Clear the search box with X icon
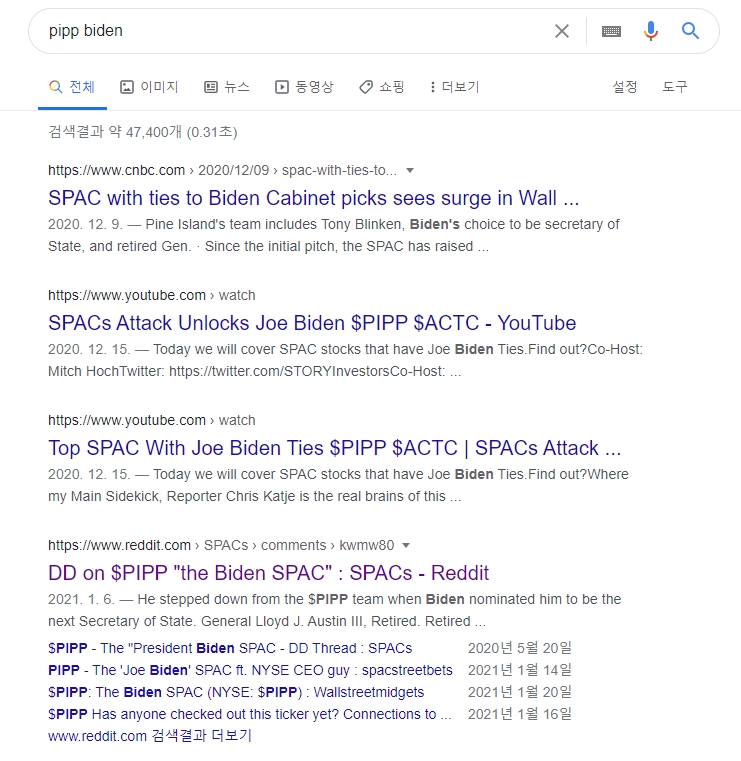The height and width of the screenshot is (761, 741). click(x=561, y=31)
